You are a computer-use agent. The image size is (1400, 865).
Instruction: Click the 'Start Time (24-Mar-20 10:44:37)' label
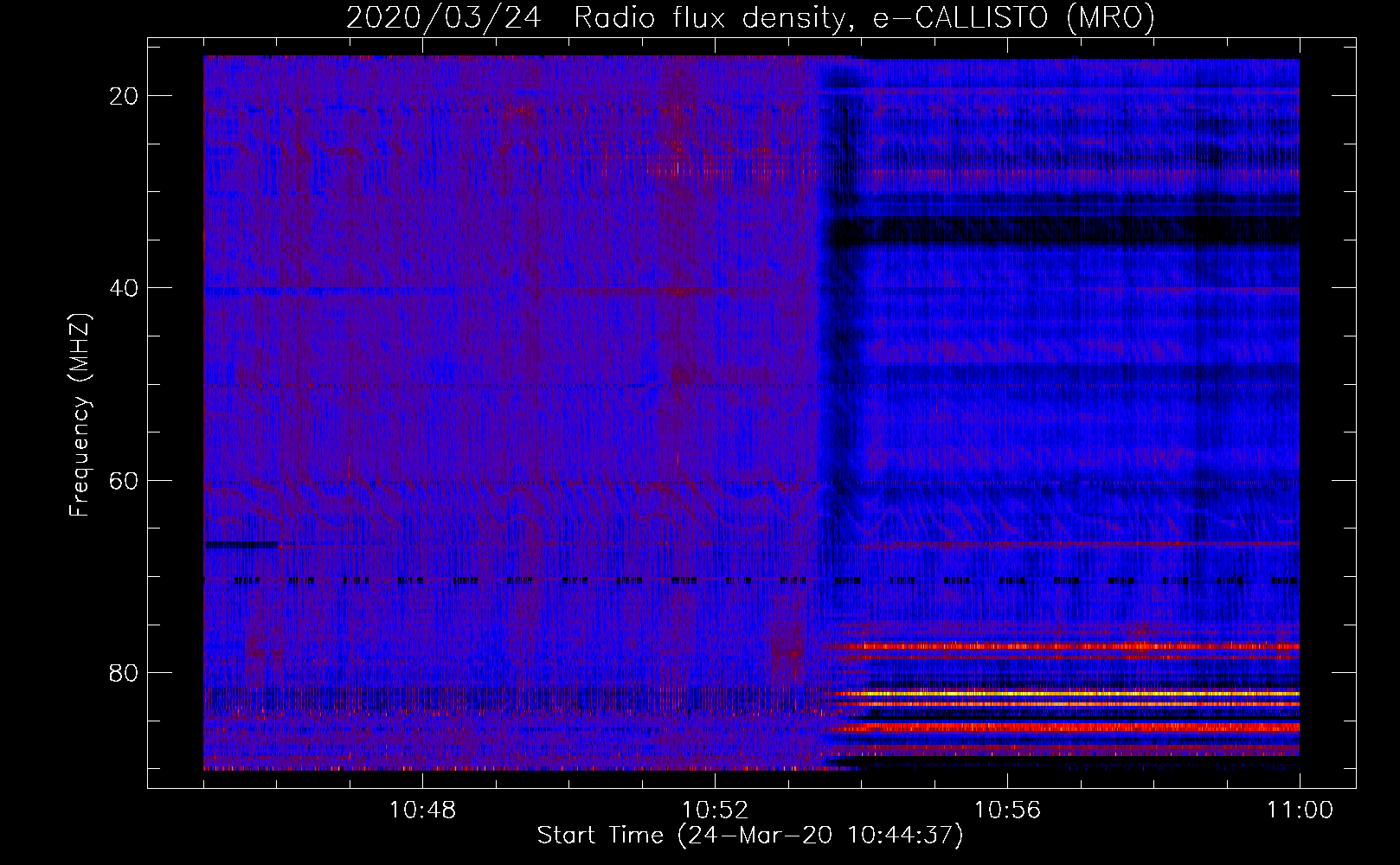(x=750, y=836)
